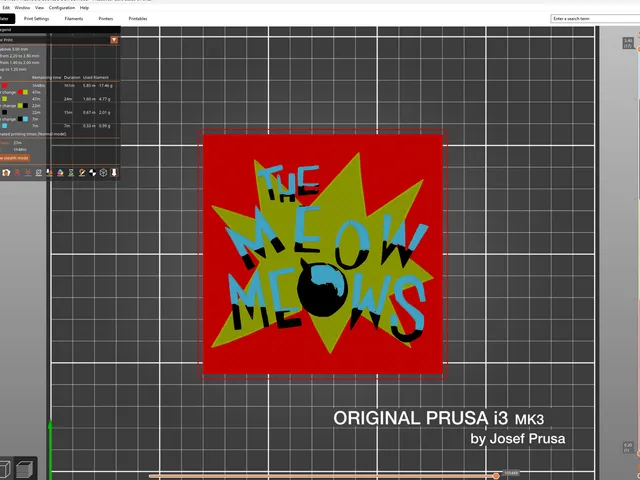Click the '24m' duration value

pyautogui.click(x=68, y=99)
